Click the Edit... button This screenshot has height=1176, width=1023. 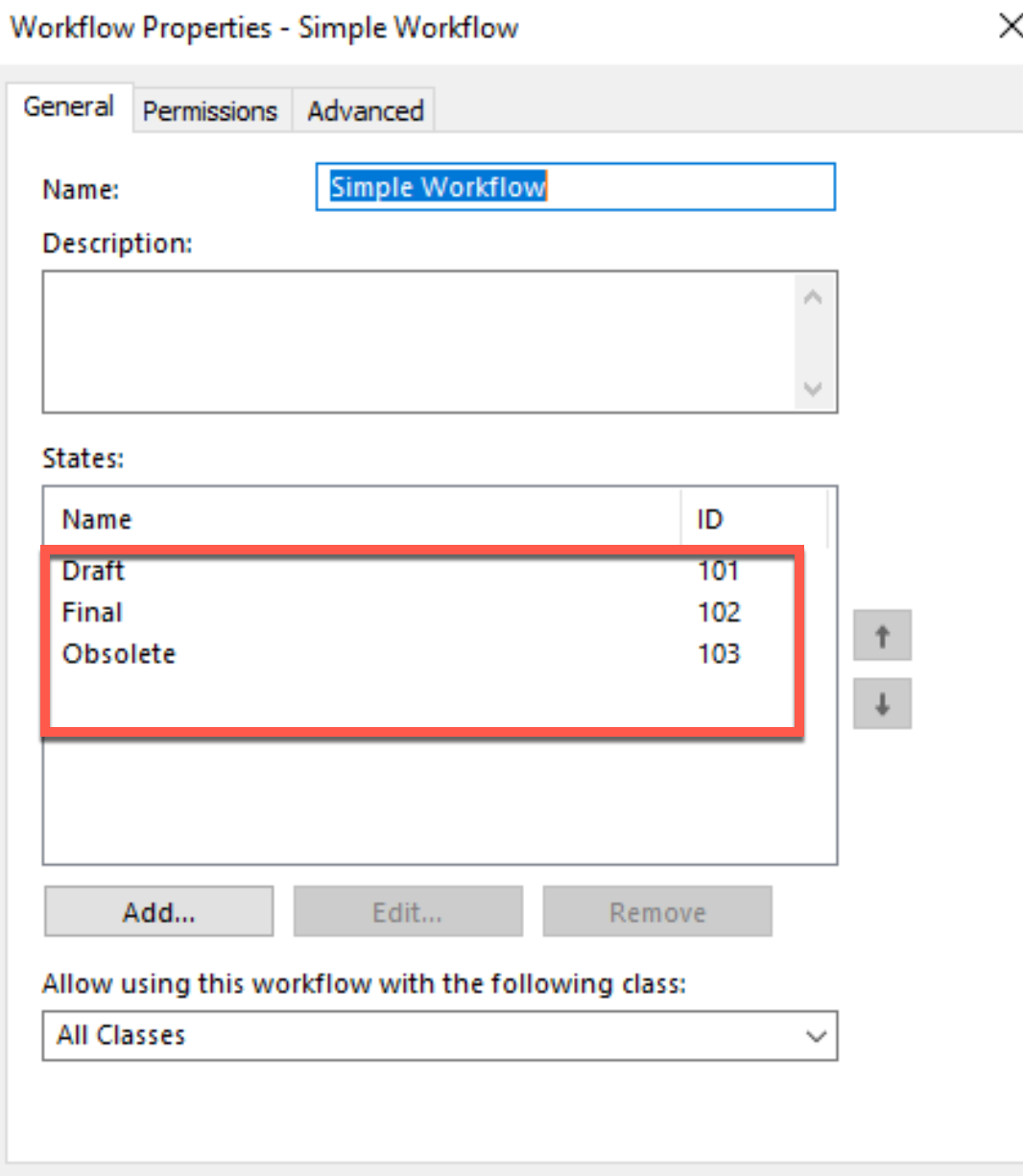[x=408, y=911]
